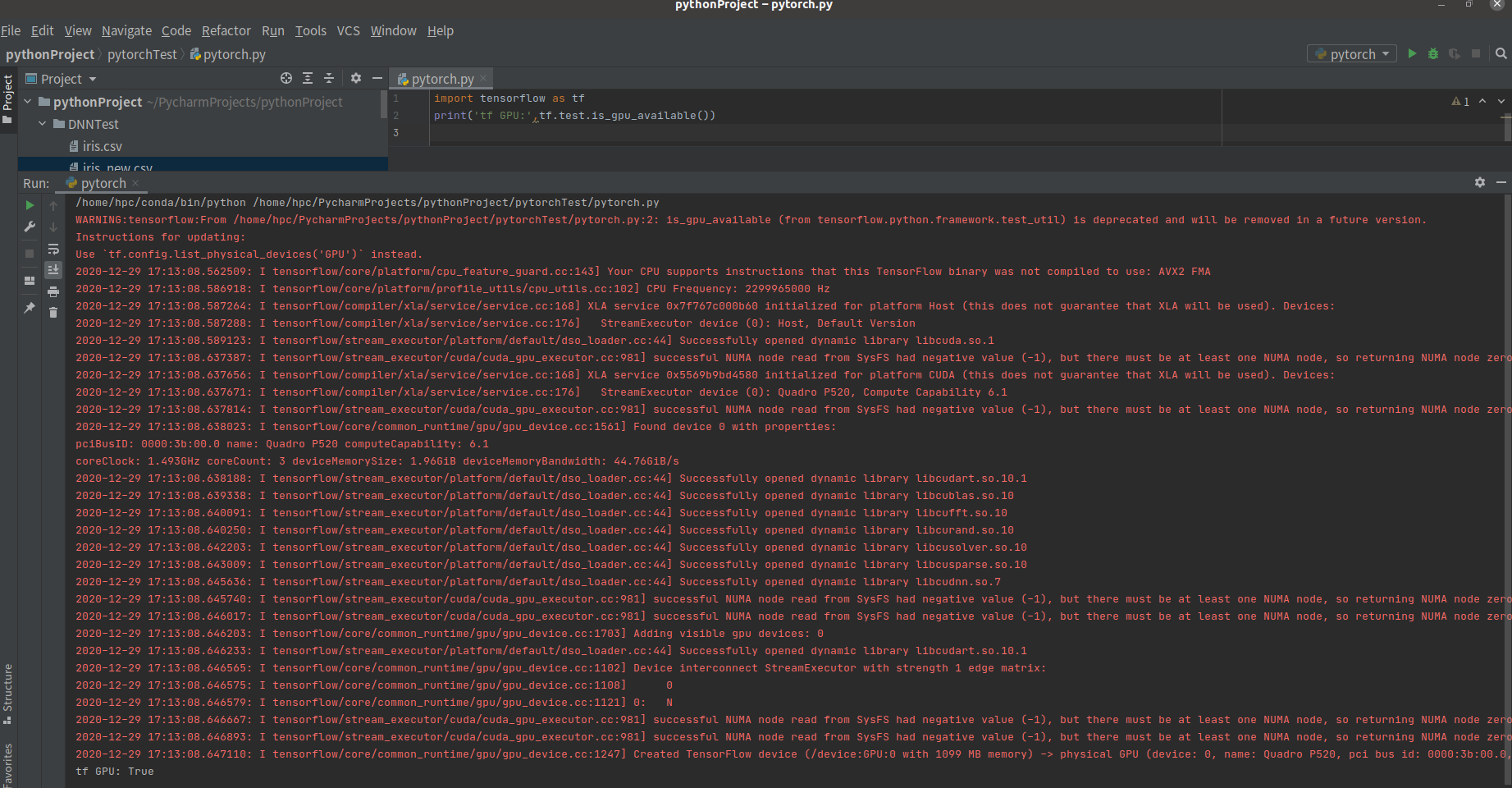Toggle the Project side tool window

pyautogui.click(x=8, y=98)
